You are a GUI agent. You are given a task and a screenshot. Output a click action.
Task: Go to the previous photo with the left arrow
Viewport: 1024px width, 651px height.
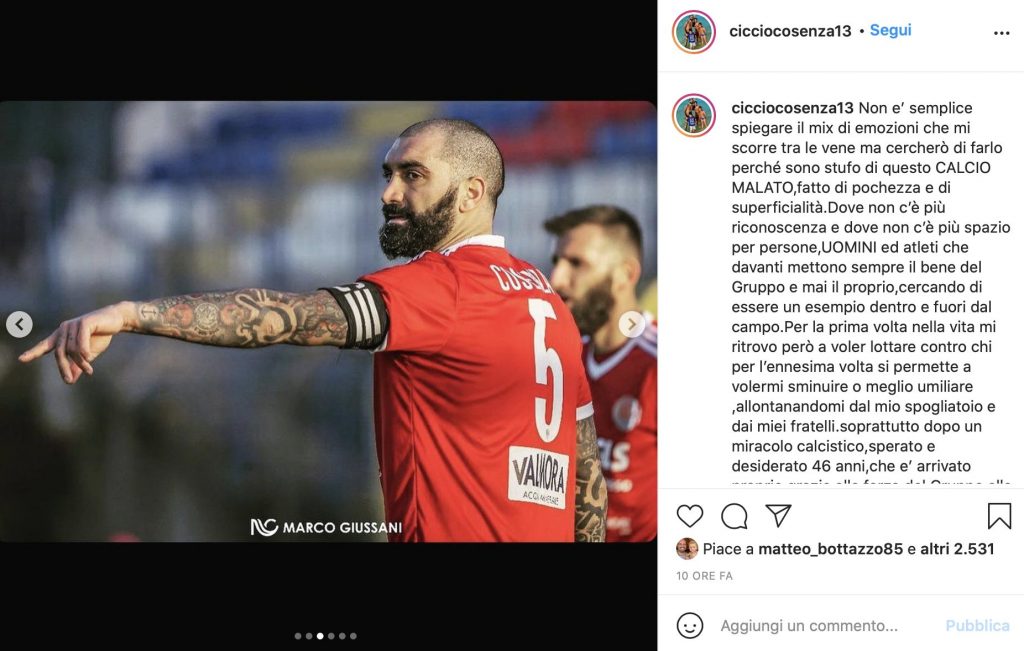click(20, 324)
